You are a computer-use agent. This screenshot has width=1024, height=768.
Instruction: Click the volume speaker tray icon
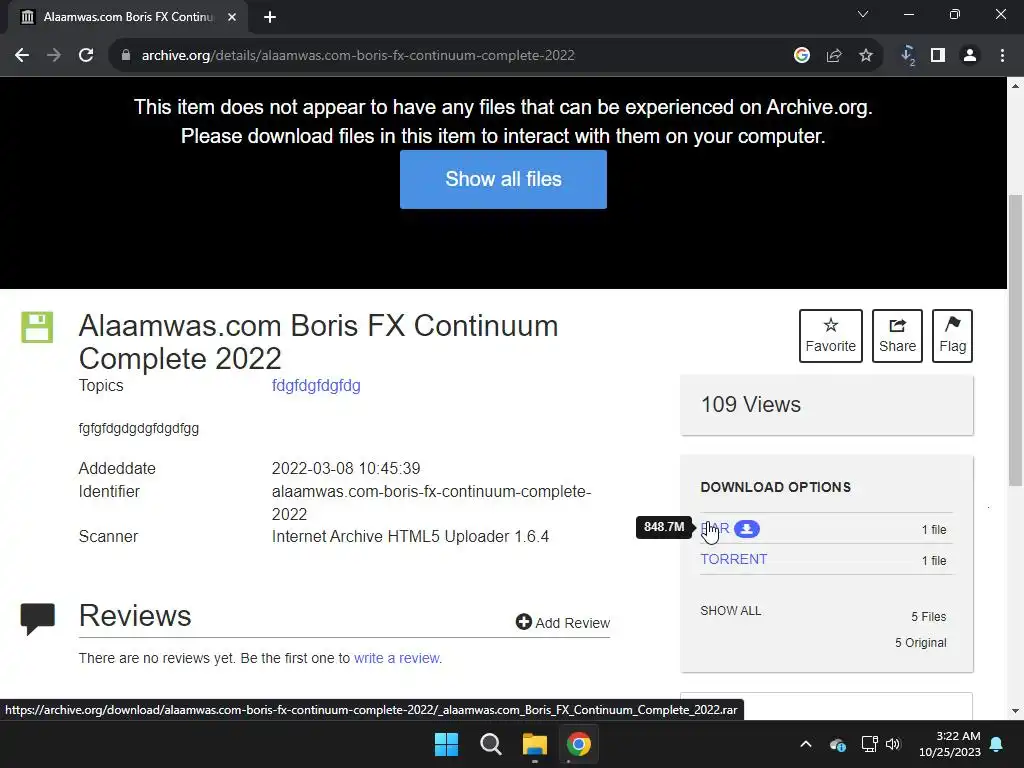tap(893, 744)
